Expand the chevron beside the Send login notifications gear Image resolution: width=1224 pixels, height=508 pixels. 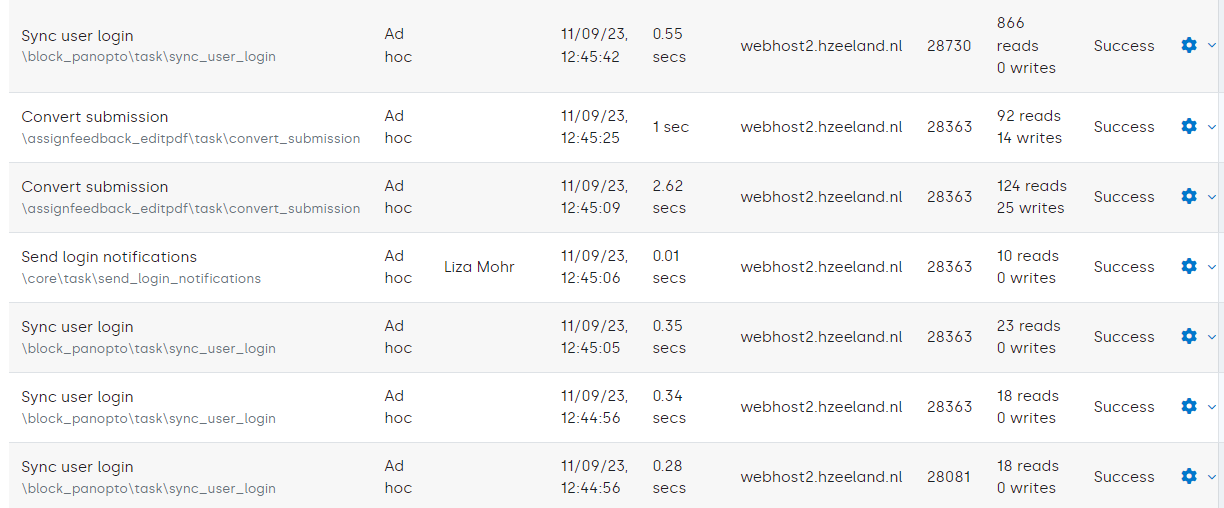(1212, 267)
